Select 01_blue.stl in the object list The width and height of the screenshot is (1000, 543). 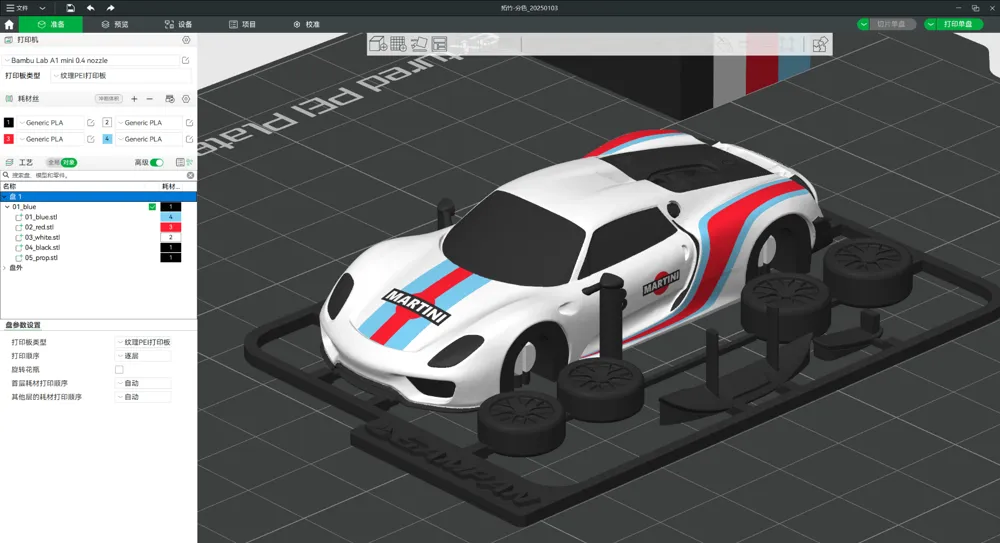point(41,217)
